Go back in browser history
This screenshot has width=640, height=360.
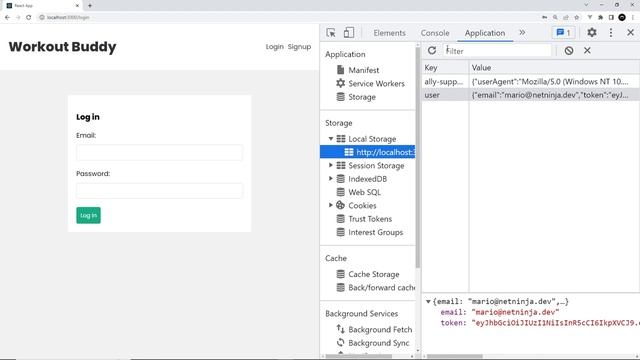pyautogui.click(x=7, y=17)
